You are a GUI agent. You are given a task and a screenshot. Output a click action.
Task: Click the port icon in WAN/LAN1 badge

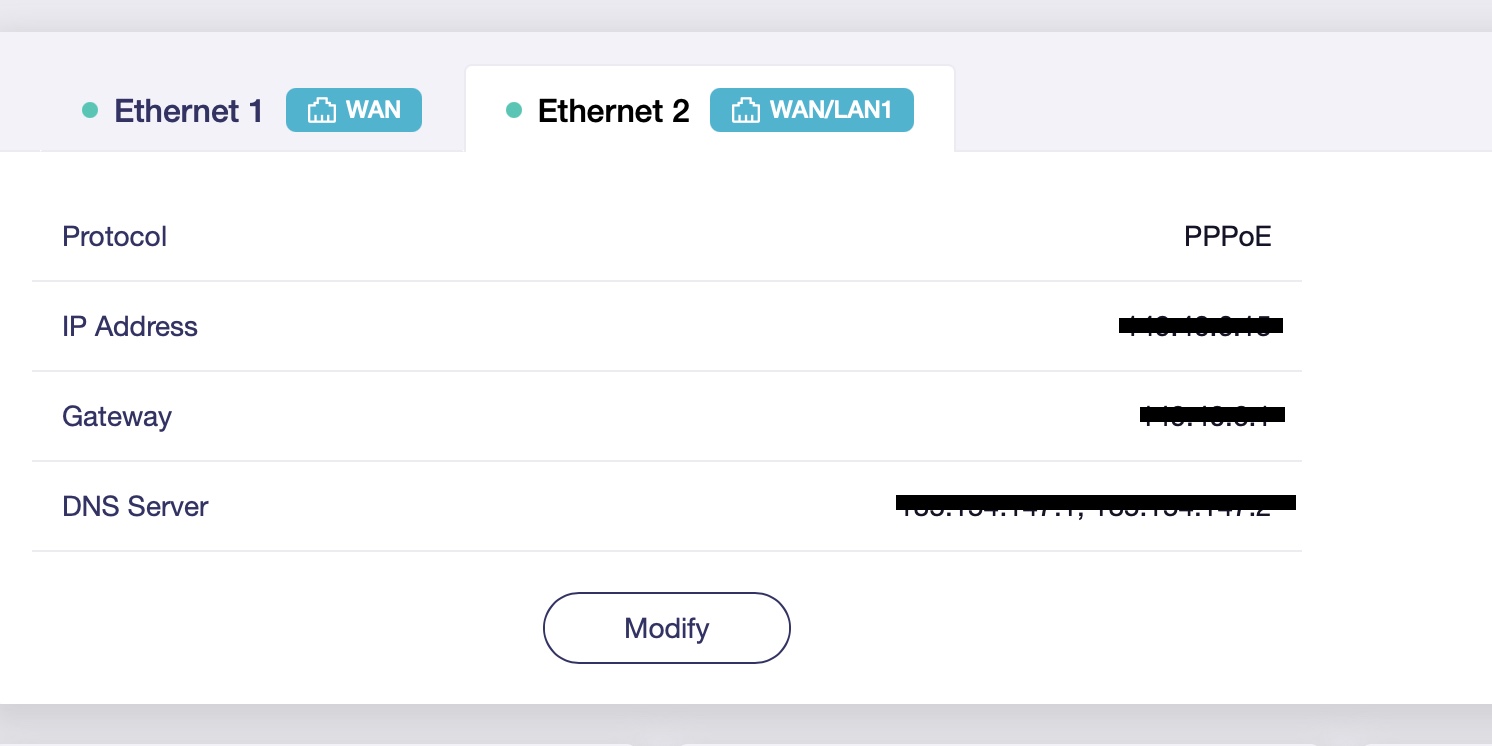(745, 111)
